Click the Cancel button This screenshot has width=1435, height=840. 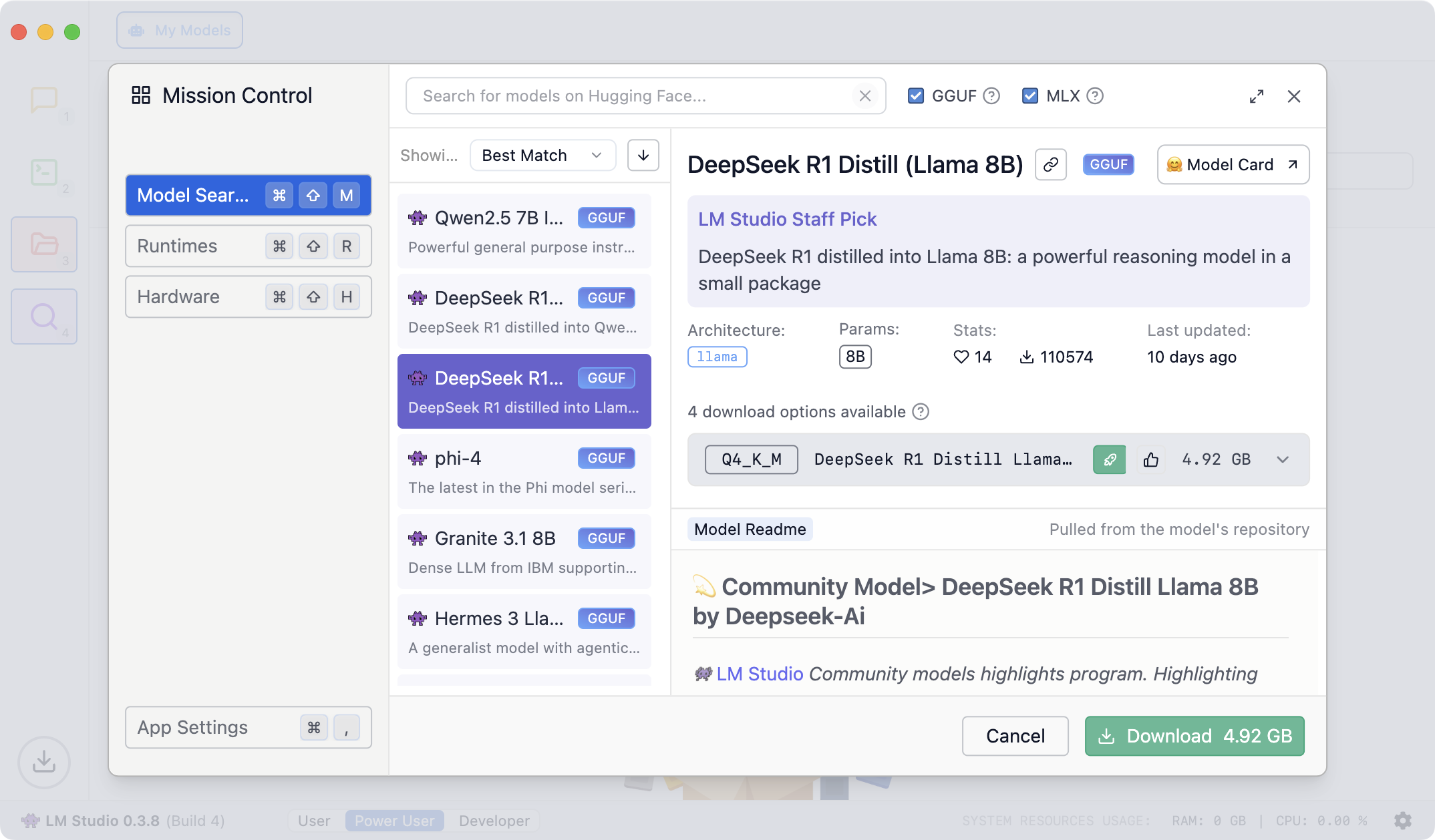1015,735
